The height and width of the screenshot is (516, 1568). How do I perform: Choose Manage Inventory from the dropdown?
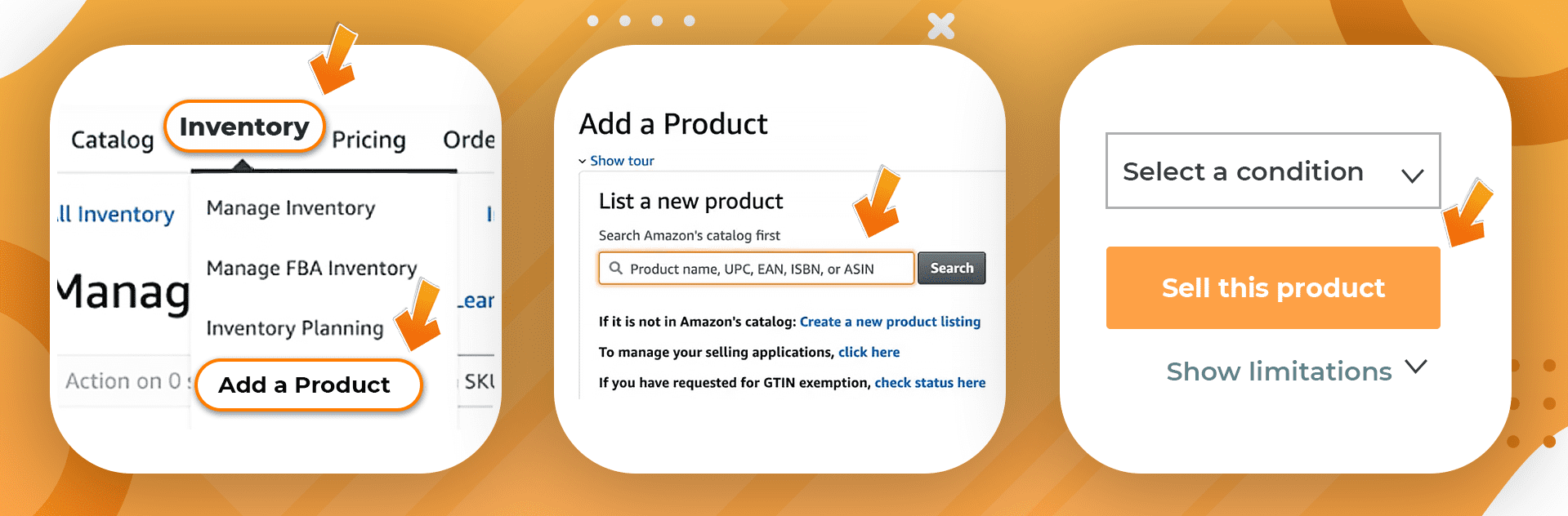(x=289, y=207)
